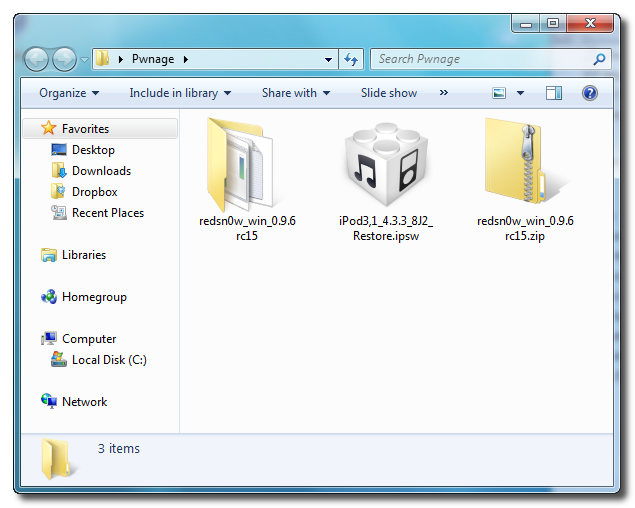Screen dimensions: 635x508
Task: Show more toolbar commands with chevron
Action: coord(443,93)
